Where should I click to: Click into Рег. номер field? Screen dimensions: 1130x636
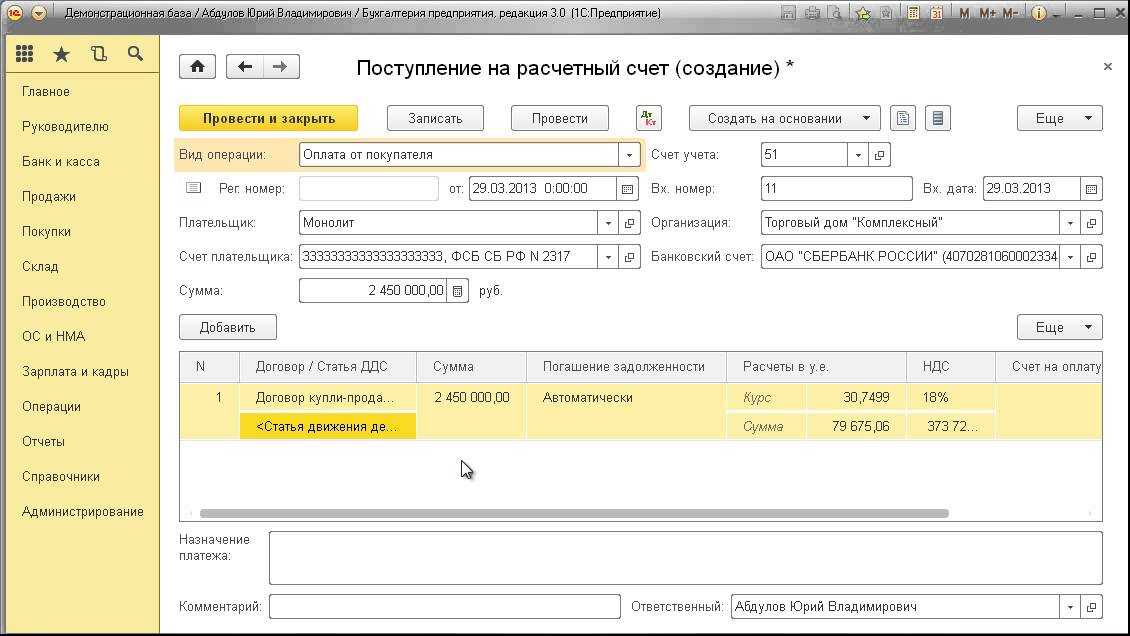click(x=368, y=189)
